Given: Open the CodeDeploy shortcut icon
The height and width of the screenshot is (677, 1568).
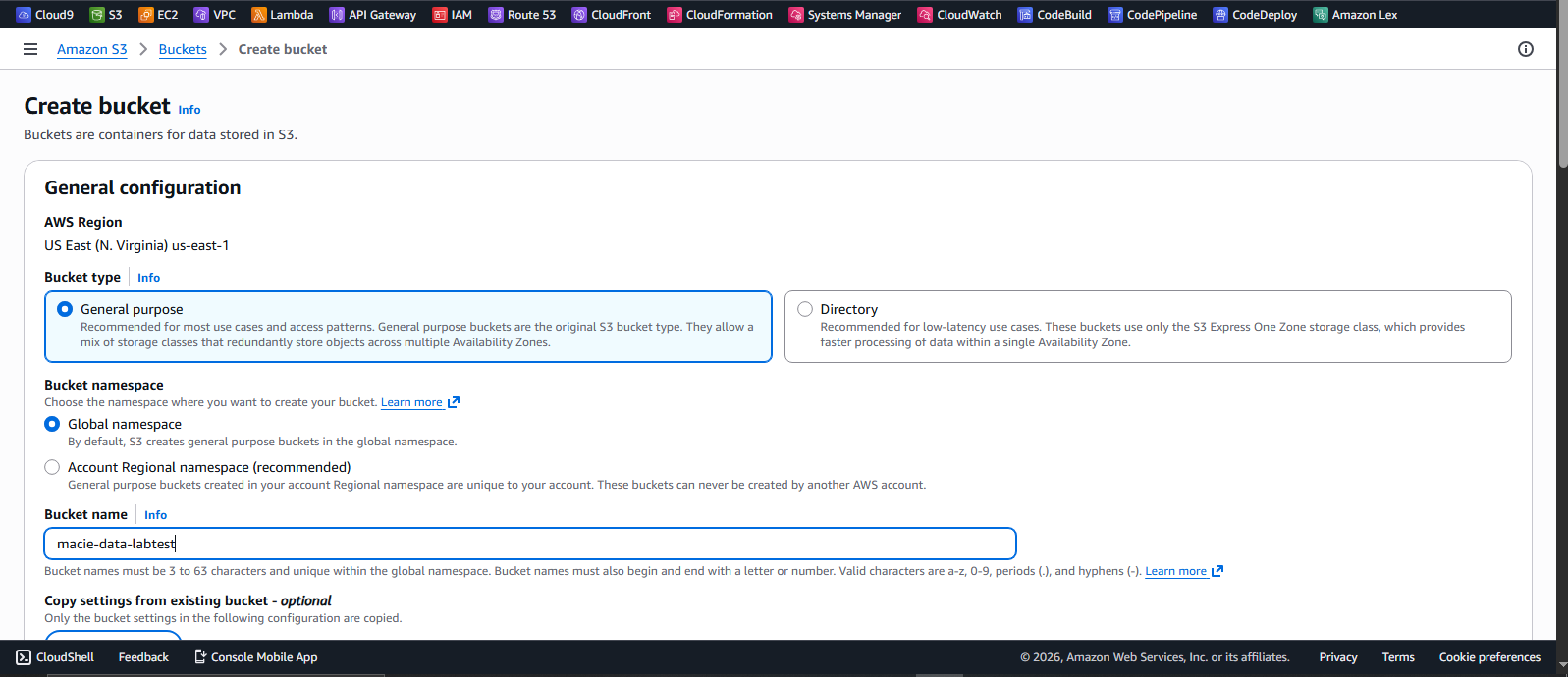Looking at the screenshot, I should pos(1220,15).
